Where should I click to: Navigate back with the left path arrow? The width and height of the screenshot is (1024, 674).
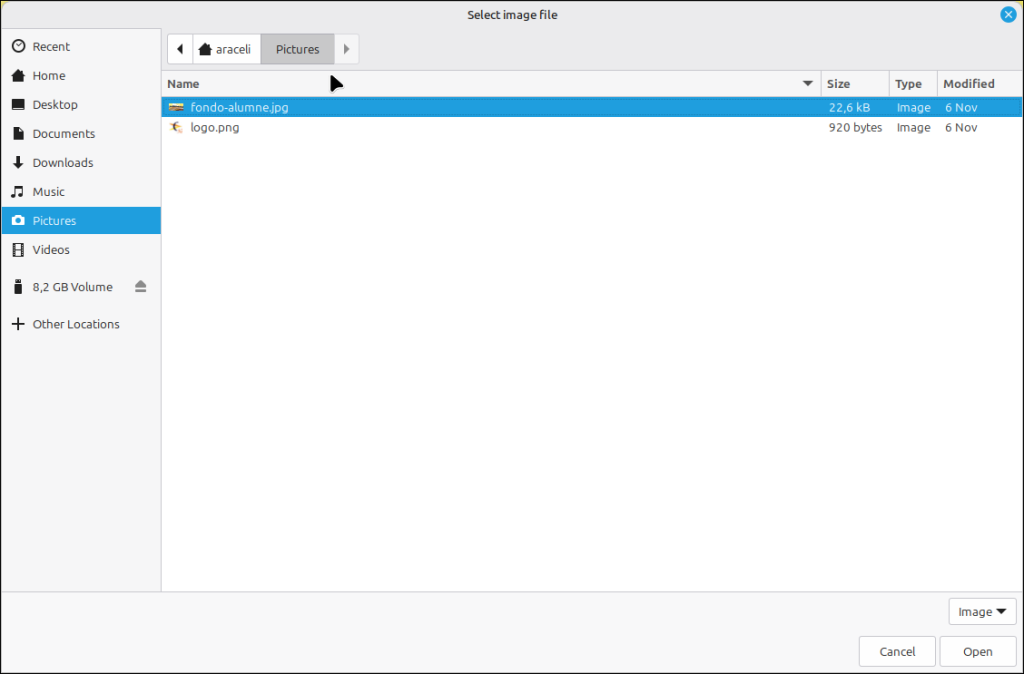pyautogui.click(x=180, y=49)
